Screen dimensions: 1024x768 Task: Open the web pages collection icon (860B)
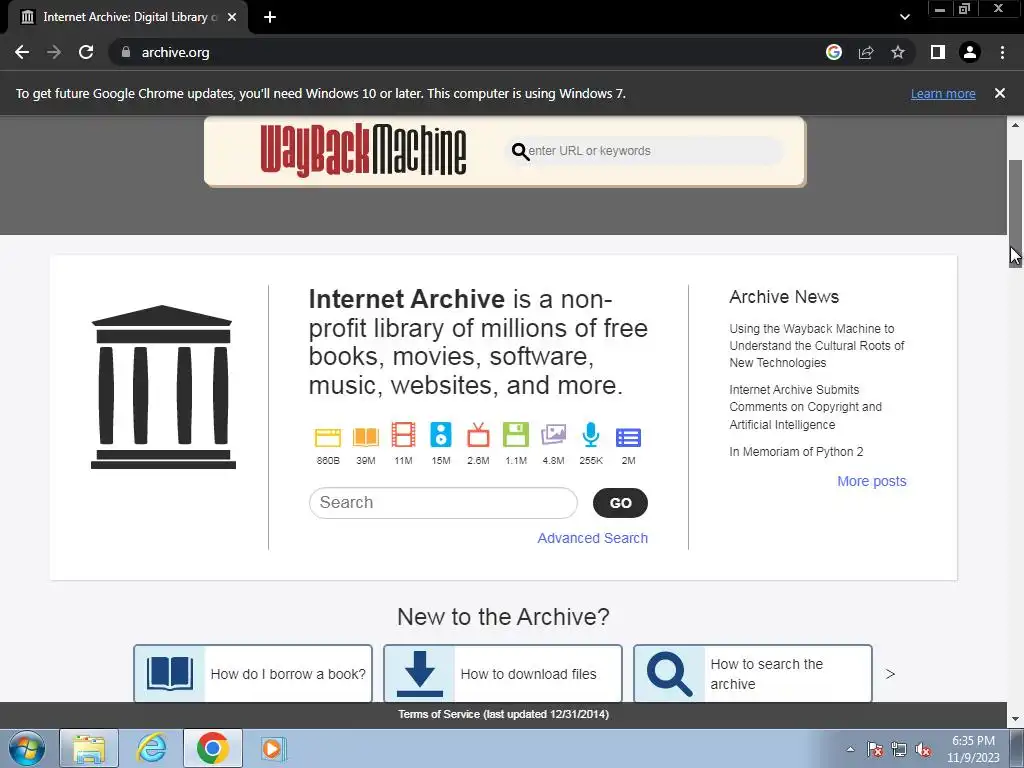pyautogui.click(x=328, y=437)
